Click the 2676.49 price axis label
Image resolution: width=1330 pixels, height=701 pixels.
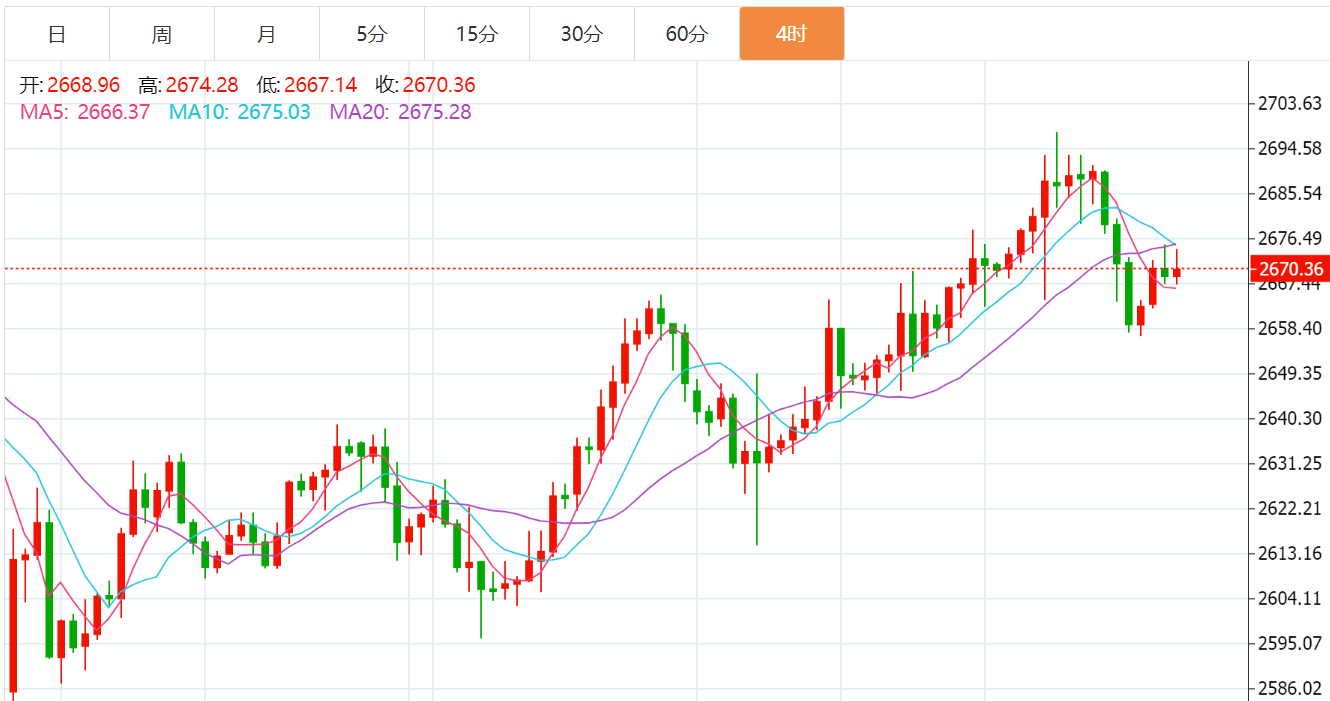pos(1290,238)
